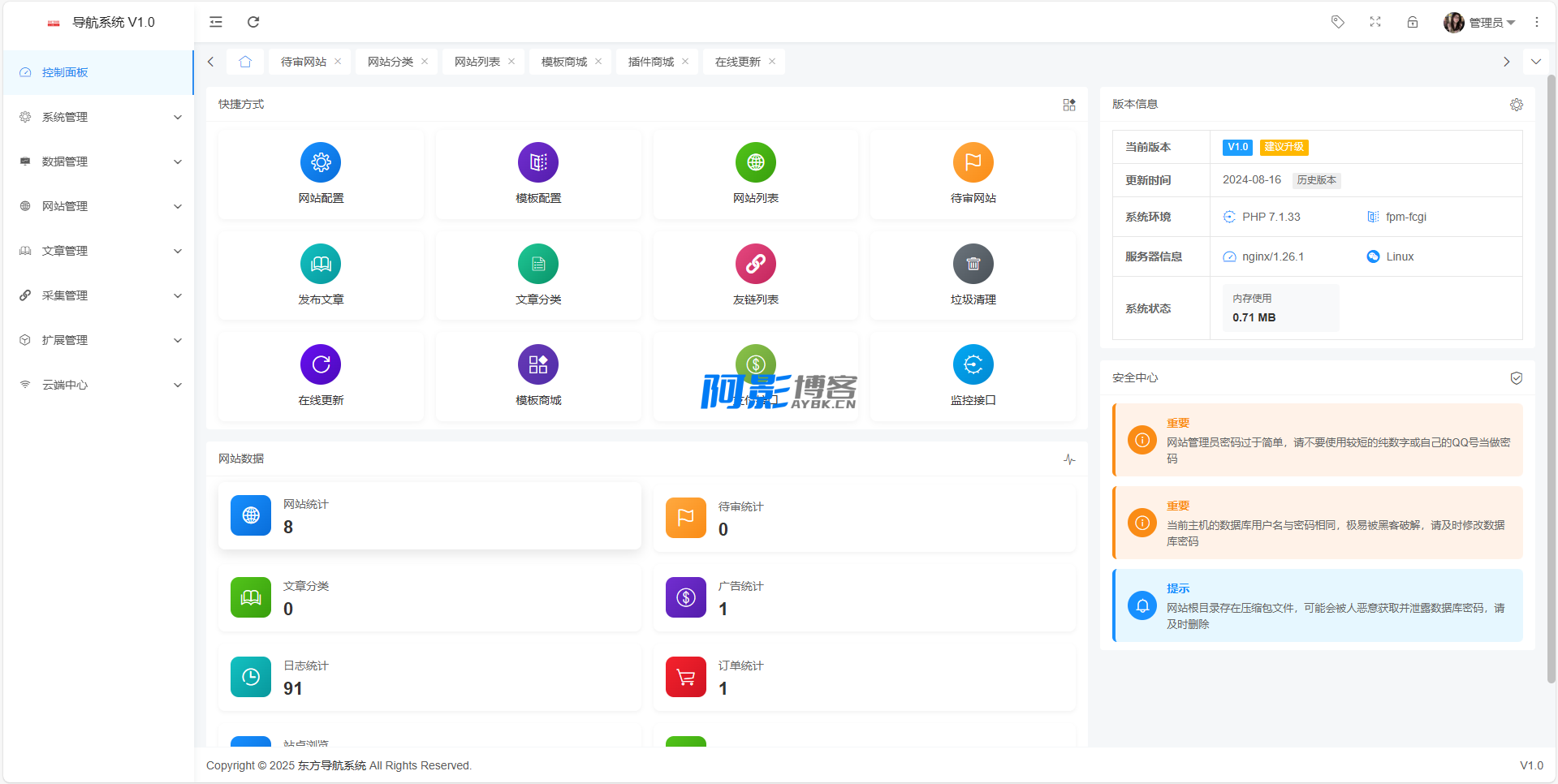
Task: Switch to the 插件商城 tab
Action: tap(650, 62)
